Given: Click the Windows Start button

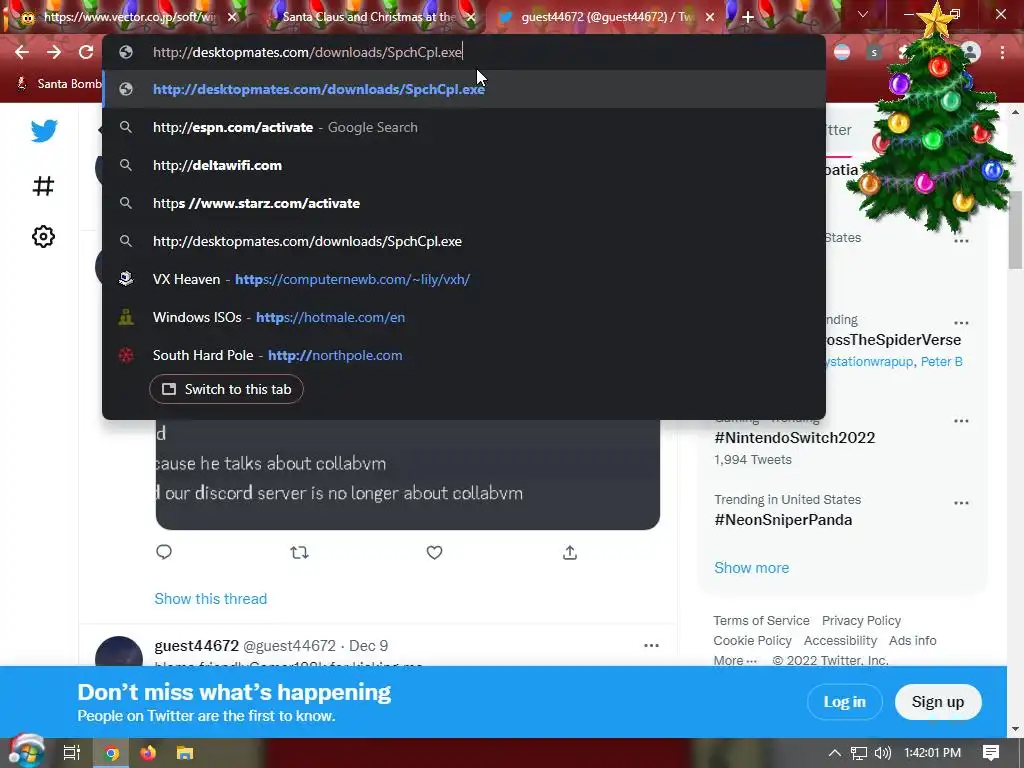Looking at the screenshot, I should (x=26, y=752).
